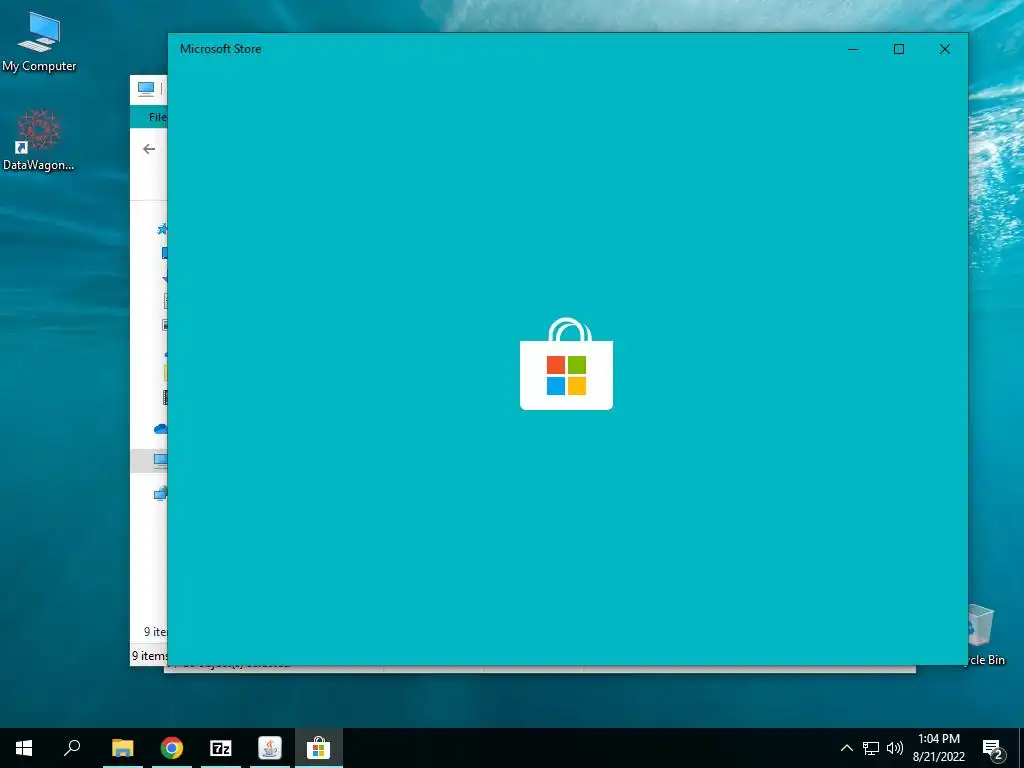Viewport: 1024px width, 768px height.
Task: Open the Windows Start menu
Action: [24, 748]
